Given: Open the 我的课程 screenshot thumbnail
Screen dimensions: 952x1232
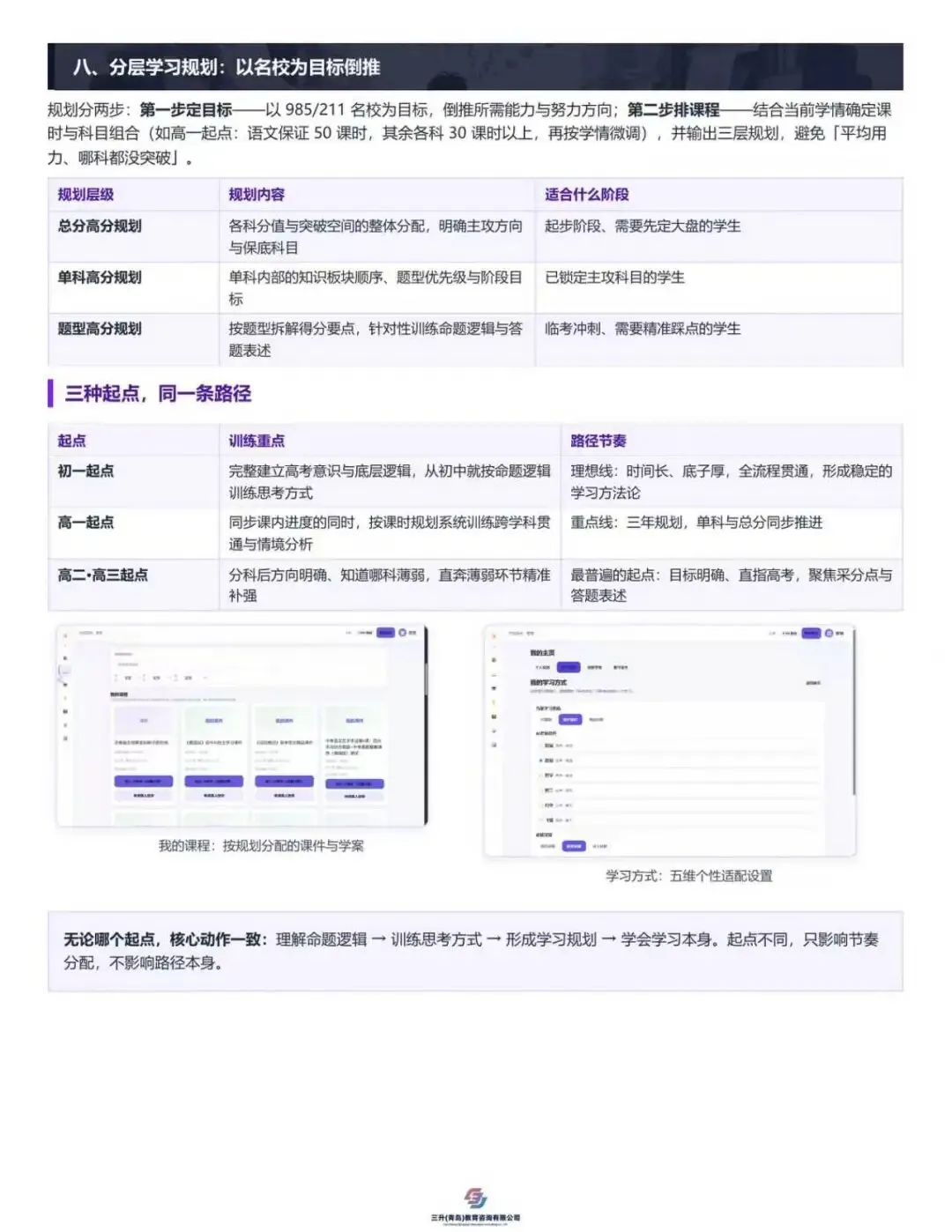Looking at the screenshot, I should point(242,726).
